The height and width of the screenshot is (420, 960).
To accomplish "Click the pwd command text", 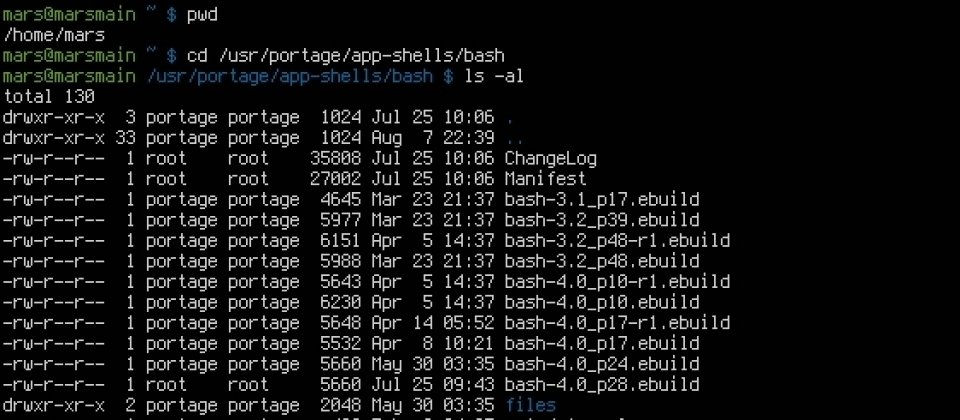I will tap(202, 15).
